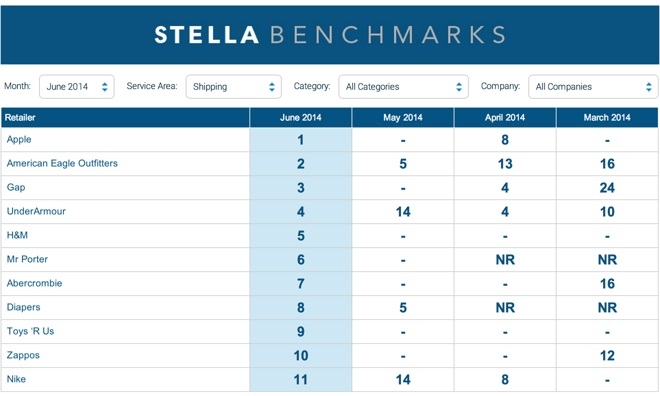Click the Month selector up-down arrow icon
660x396 pixels.
click(104, 87)
